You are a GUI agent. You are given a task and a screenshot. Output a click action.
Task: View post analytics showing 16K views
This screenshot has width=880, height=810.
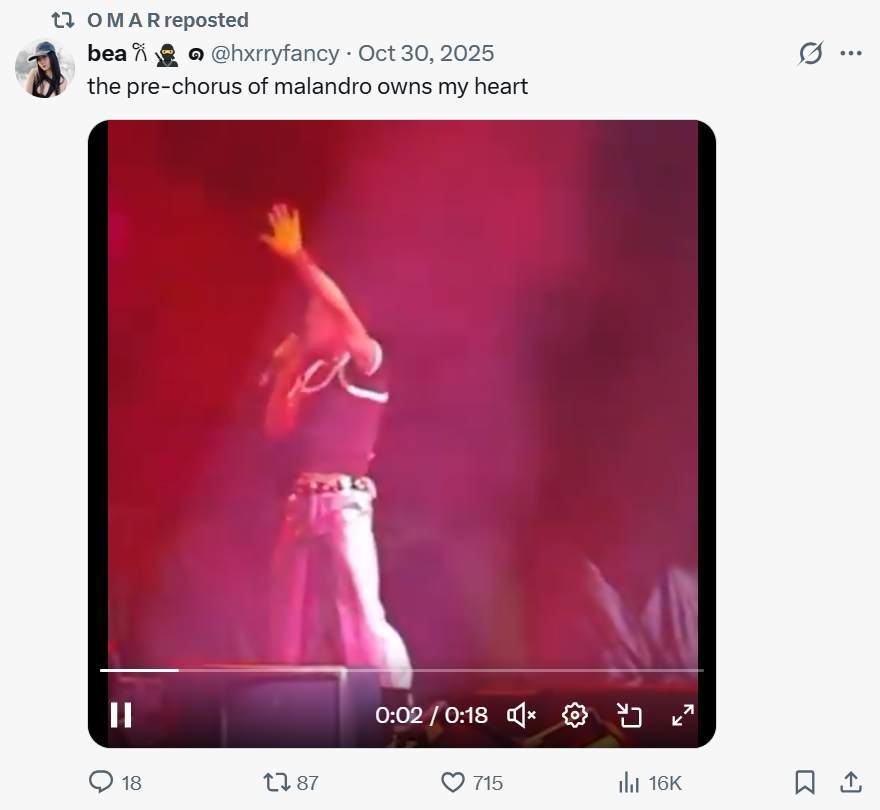(630, 782)
